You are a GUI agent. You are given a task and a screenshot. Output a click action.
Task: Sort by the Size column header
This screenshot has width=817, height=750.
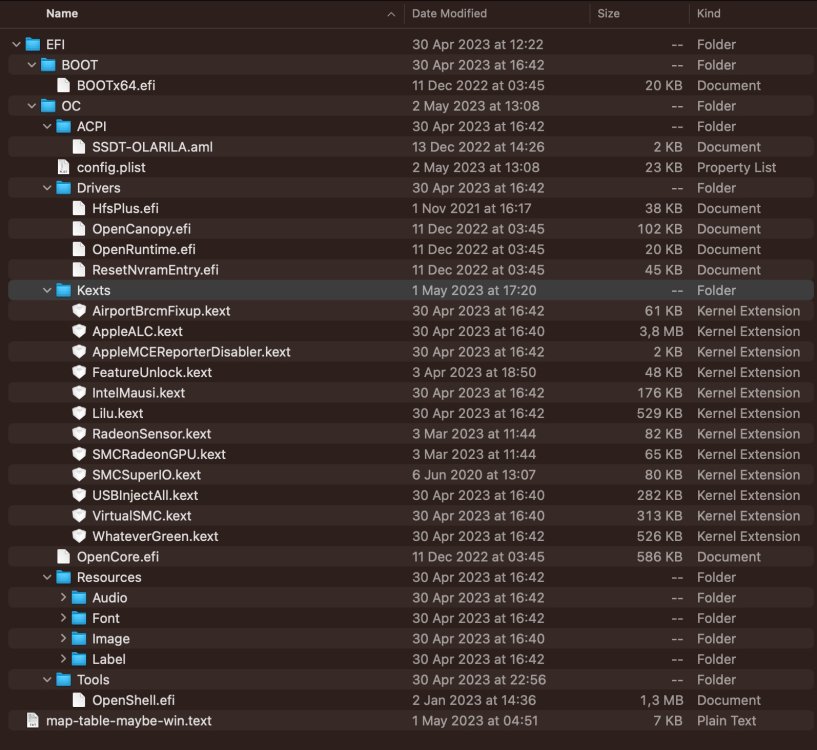click(609, 14)
